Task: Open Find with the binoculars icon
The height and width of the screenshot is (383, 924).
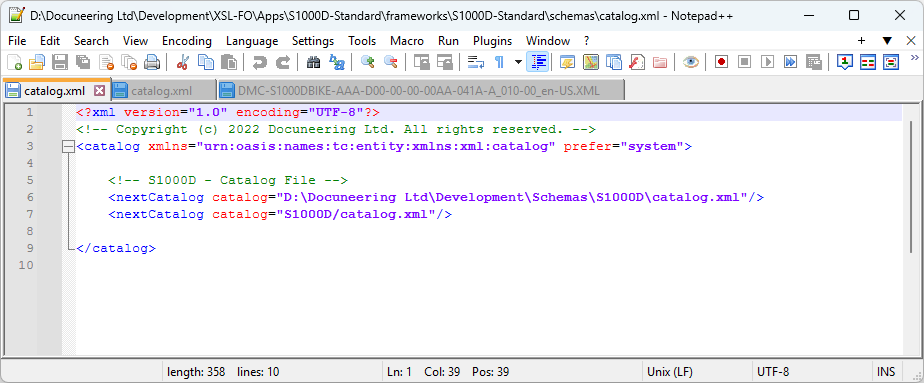Action: pos(314,62)
